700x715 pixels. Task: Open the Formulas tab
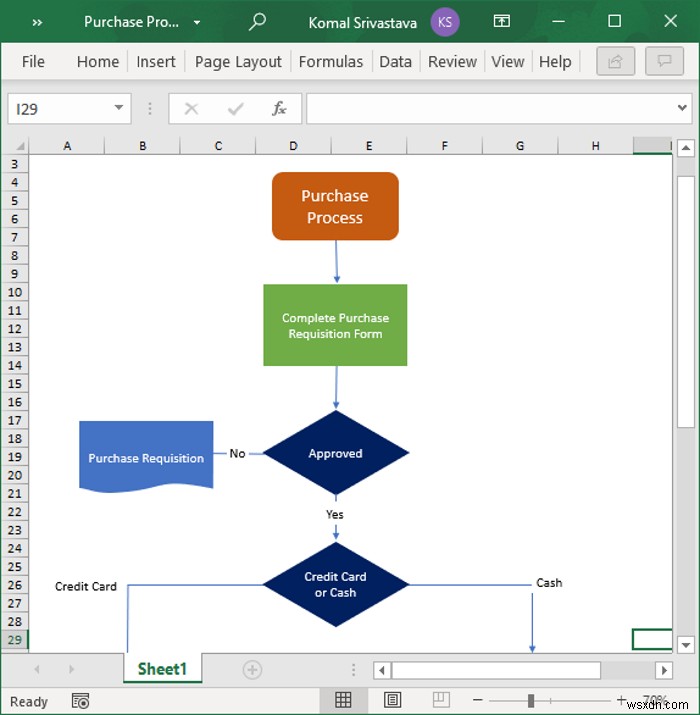[x=331, y=62]
